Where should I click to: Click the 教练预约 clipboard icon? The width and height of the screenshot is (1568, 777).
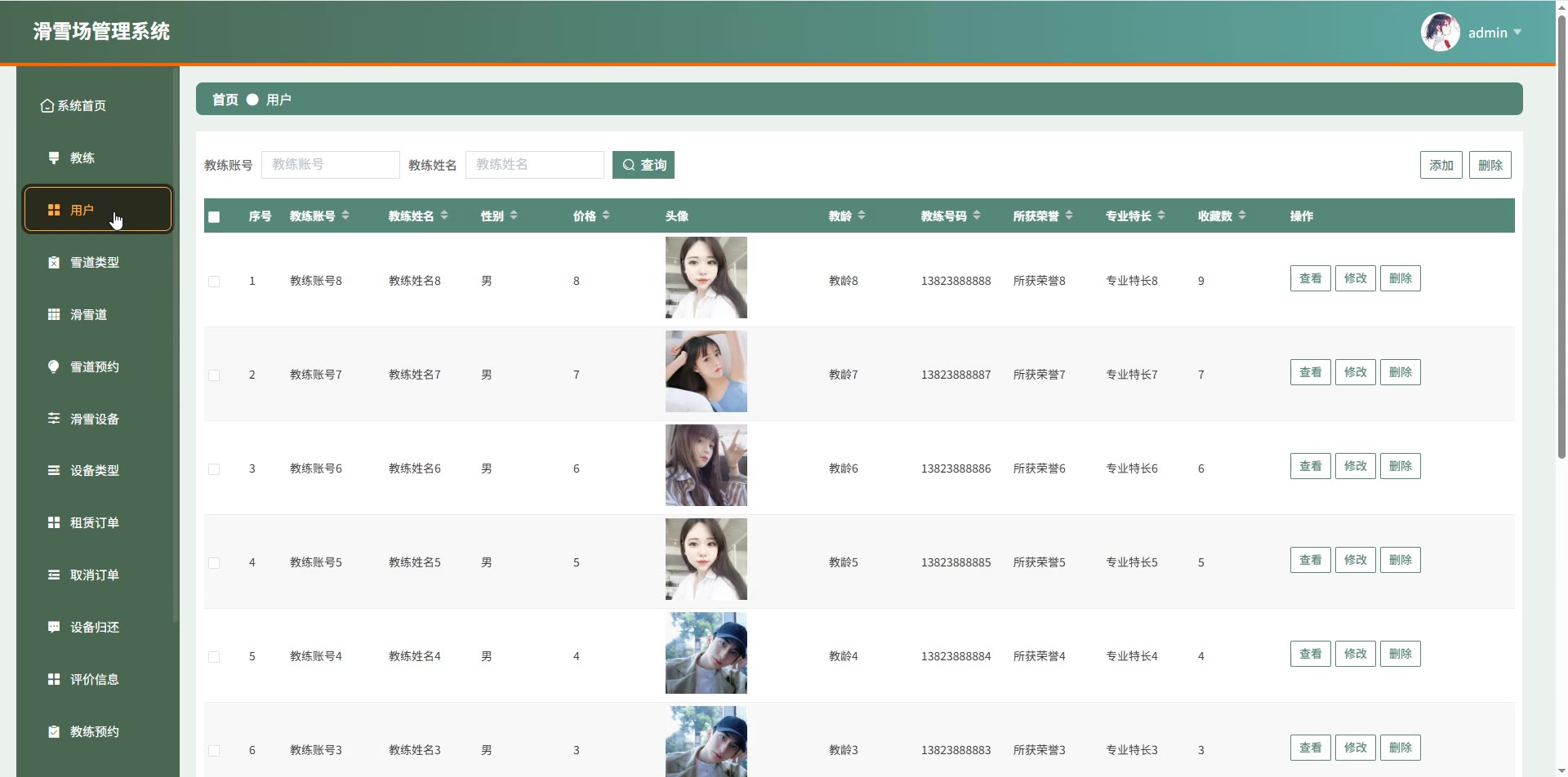[x=54, y=731]
